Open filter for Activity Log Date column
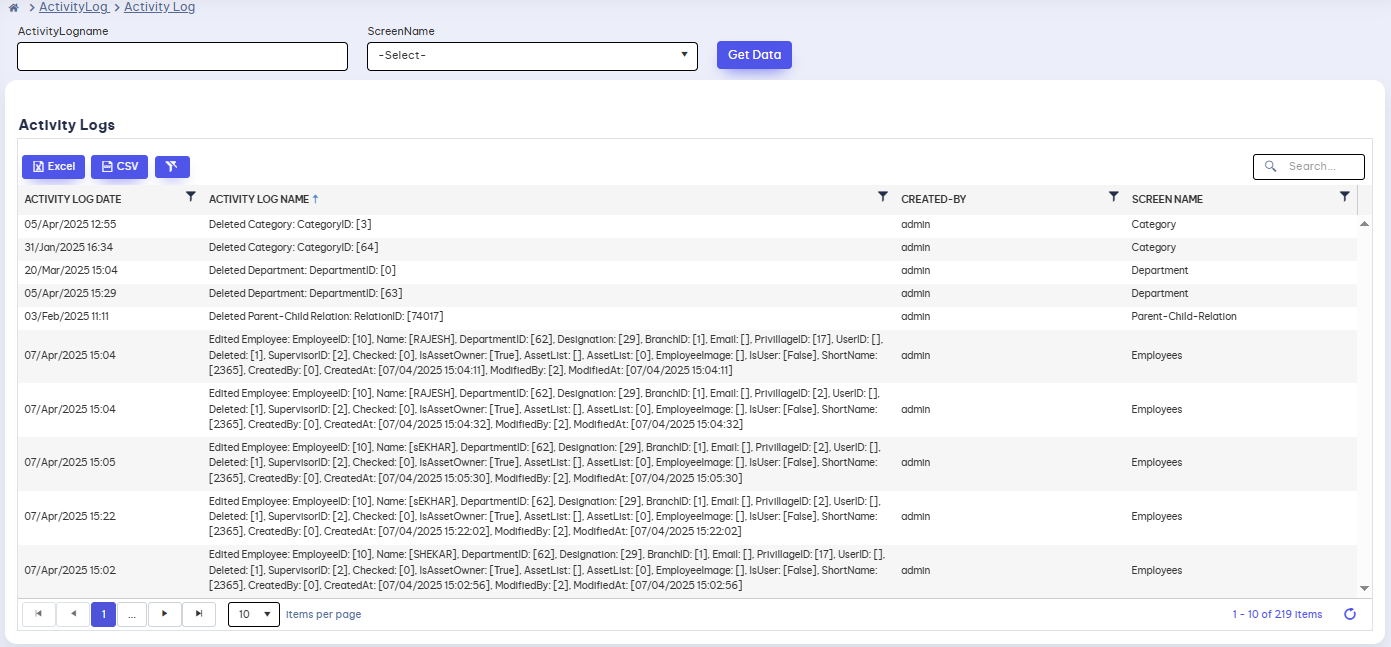This screenshot has height=647, width=1391. (x=191, y=198)
